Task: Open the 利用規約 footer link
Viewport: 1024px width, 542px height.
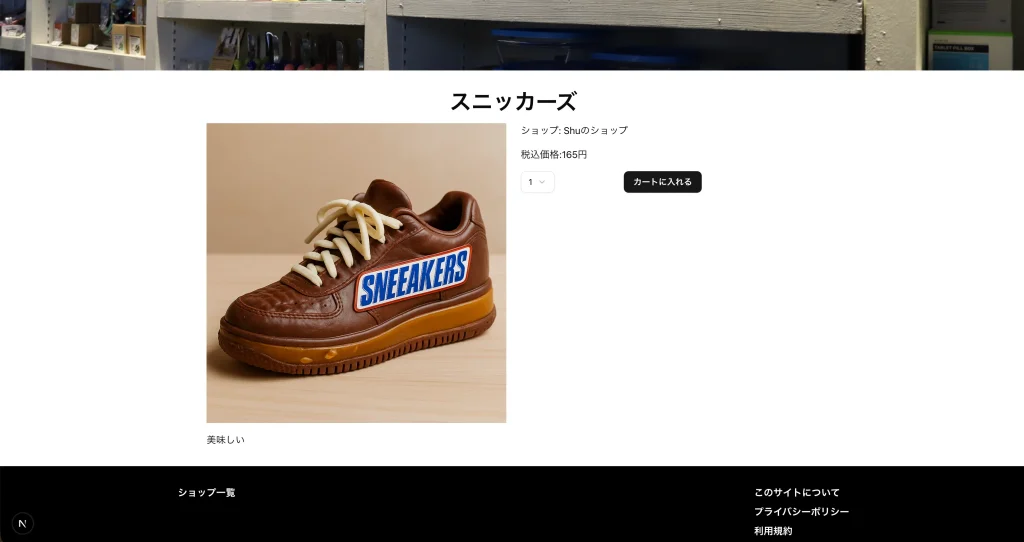Action: (773, 531)
